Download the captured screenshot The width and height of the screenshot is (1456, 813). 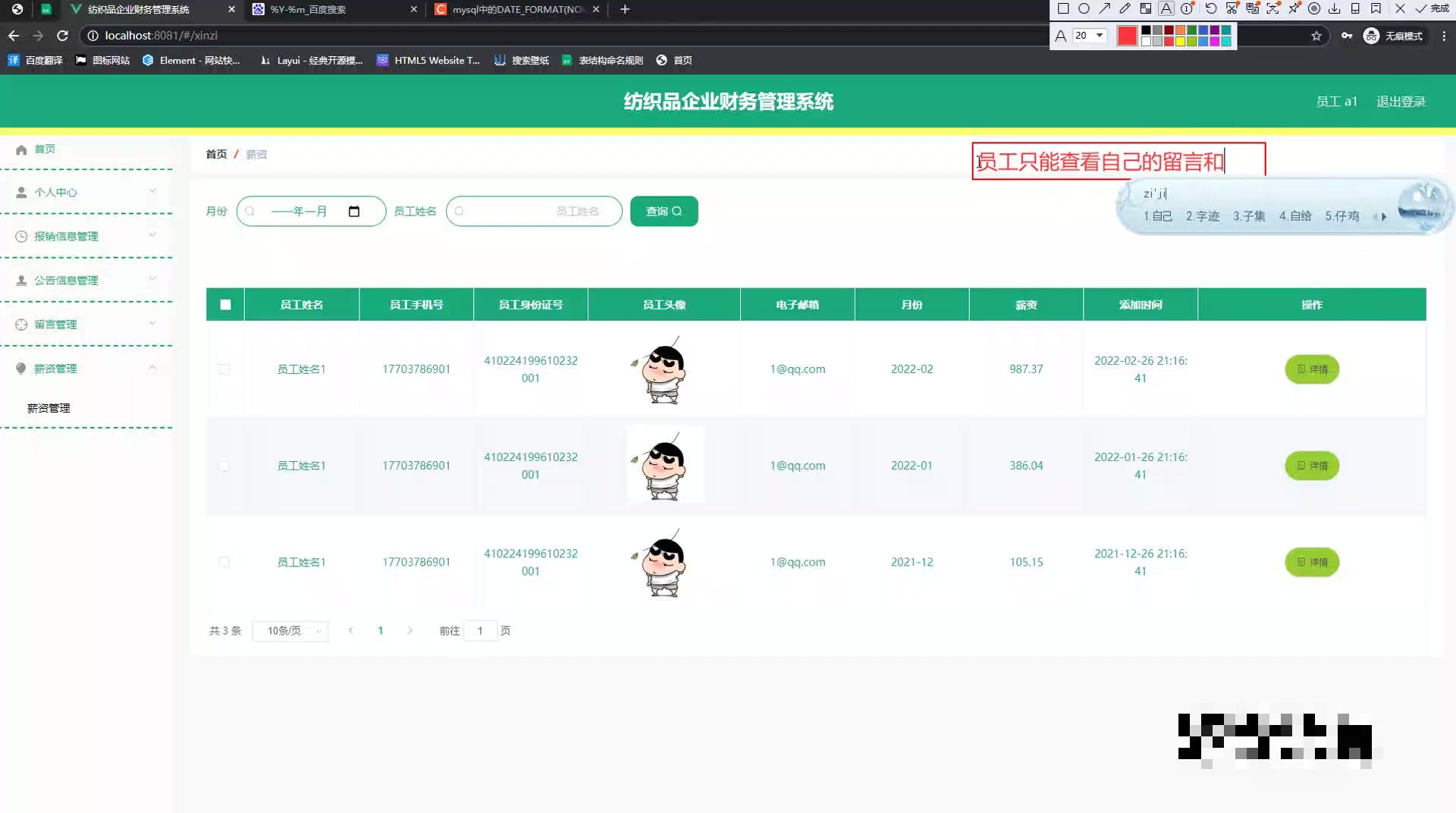pos(1335,8)
